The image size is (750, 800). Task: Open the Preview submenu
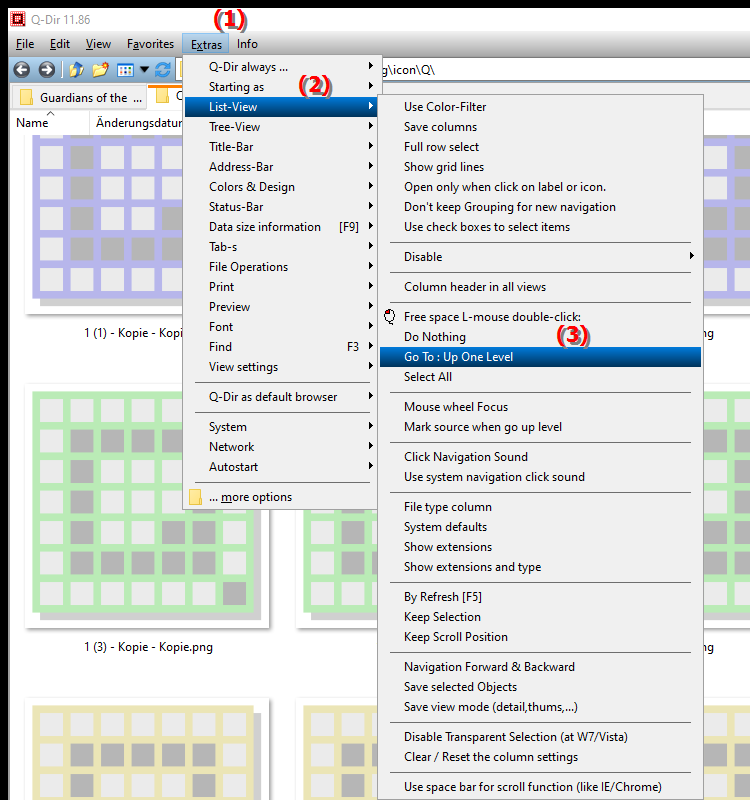[x=281, y=307]
